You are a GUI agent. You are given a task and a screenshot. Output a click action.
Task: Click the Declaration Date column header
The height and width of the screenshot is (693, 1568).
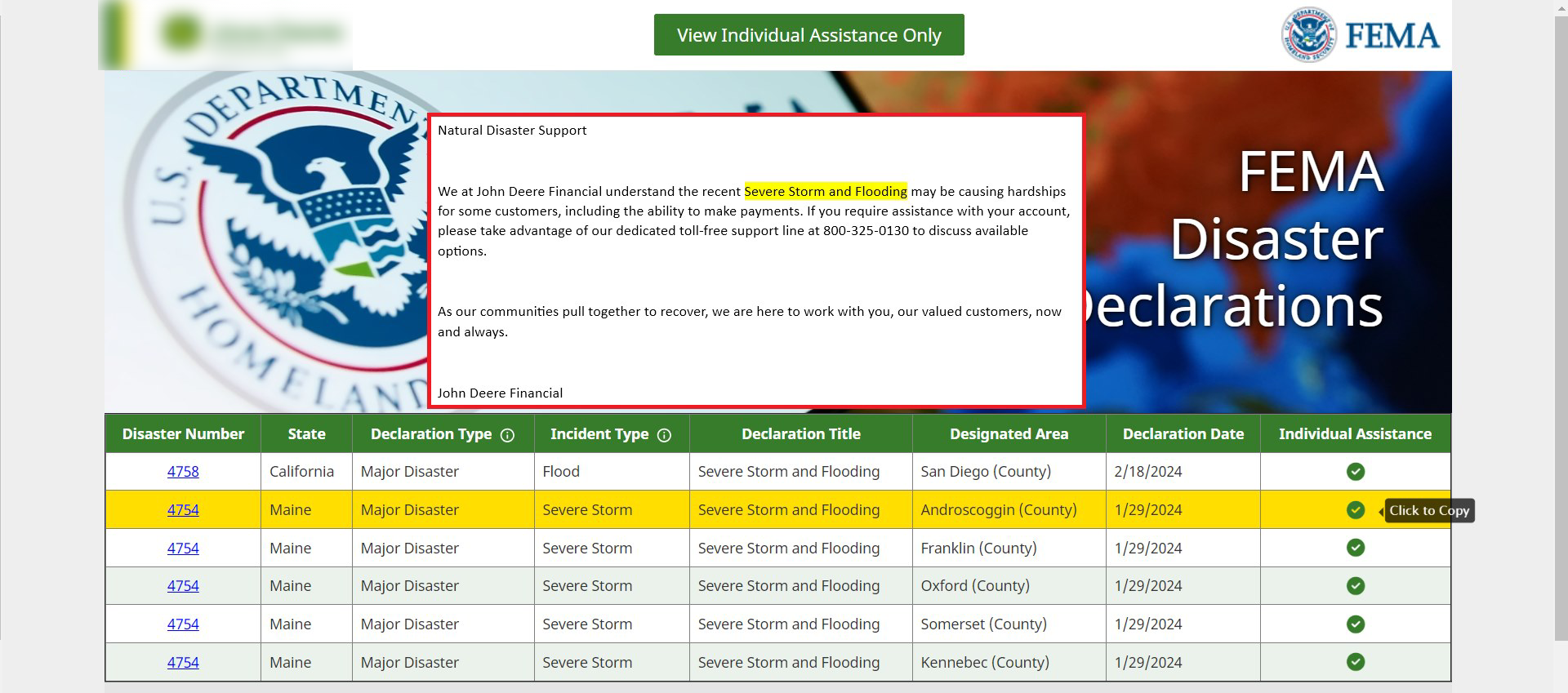point(1183,434)
